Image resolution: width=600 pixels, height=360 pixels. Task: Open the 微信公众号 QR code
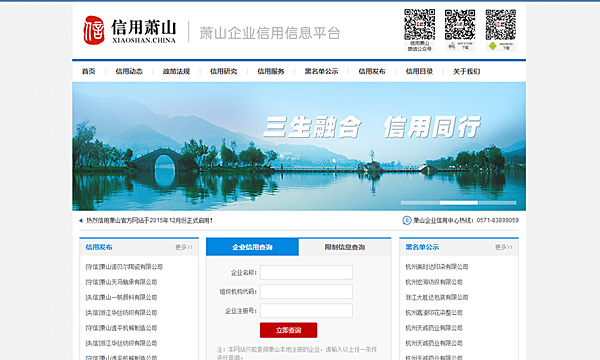click(419, 24)
